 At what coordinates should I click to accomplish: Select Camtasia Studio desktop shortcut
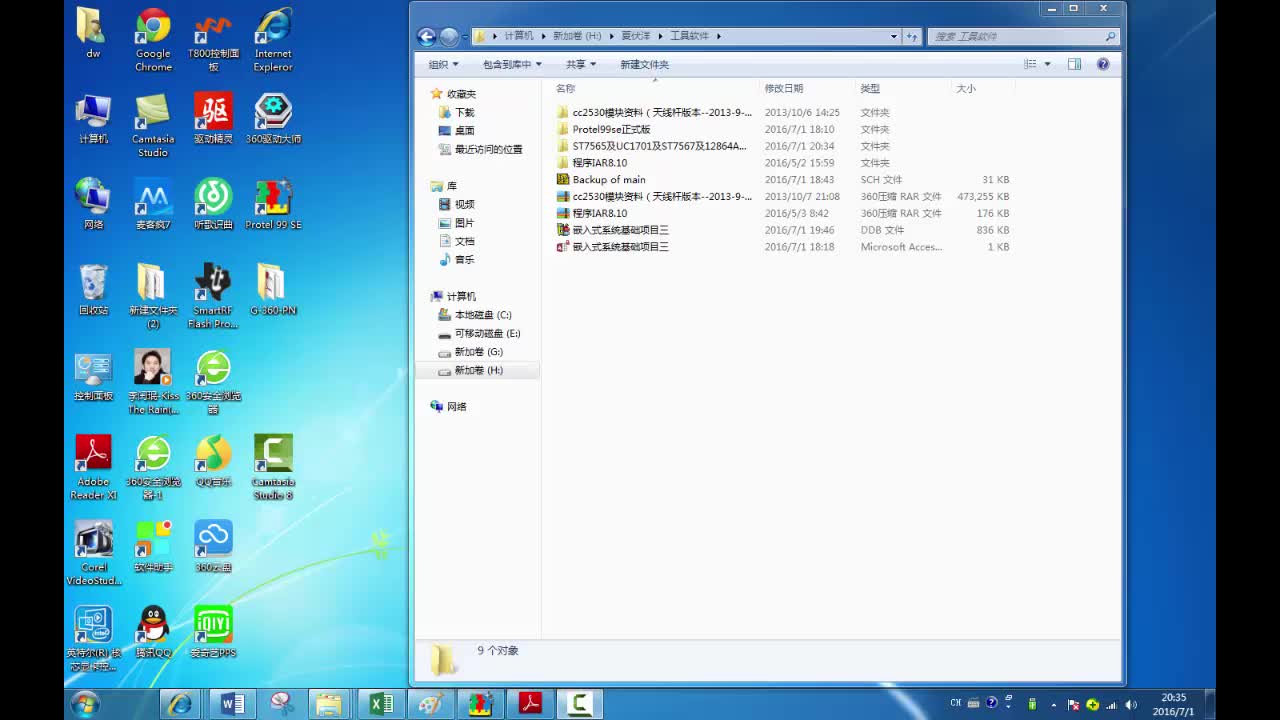click(x=153, y=125)
